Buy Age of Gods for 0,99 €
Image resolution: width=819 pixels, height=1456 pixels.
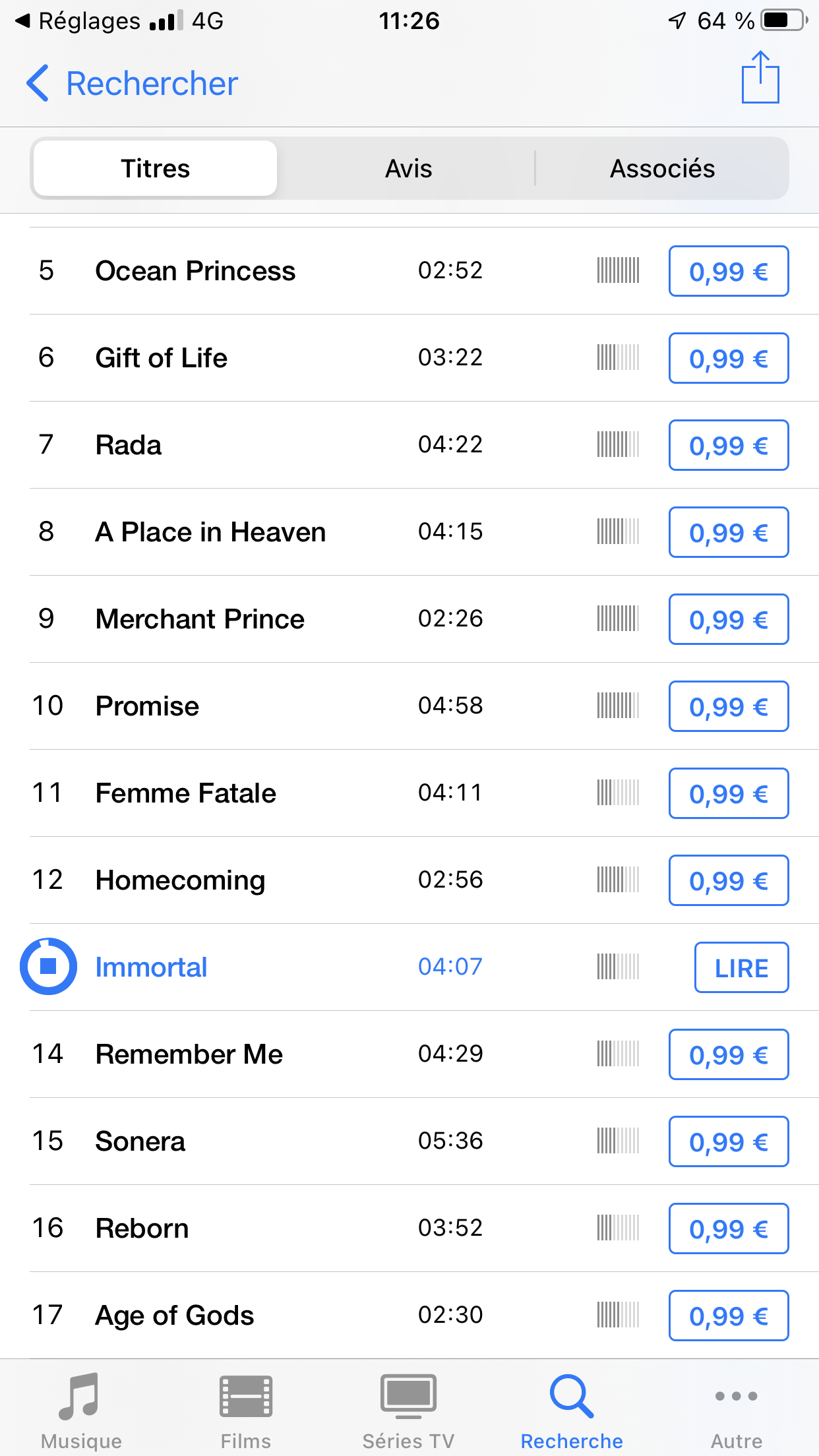click(728, 1316)
